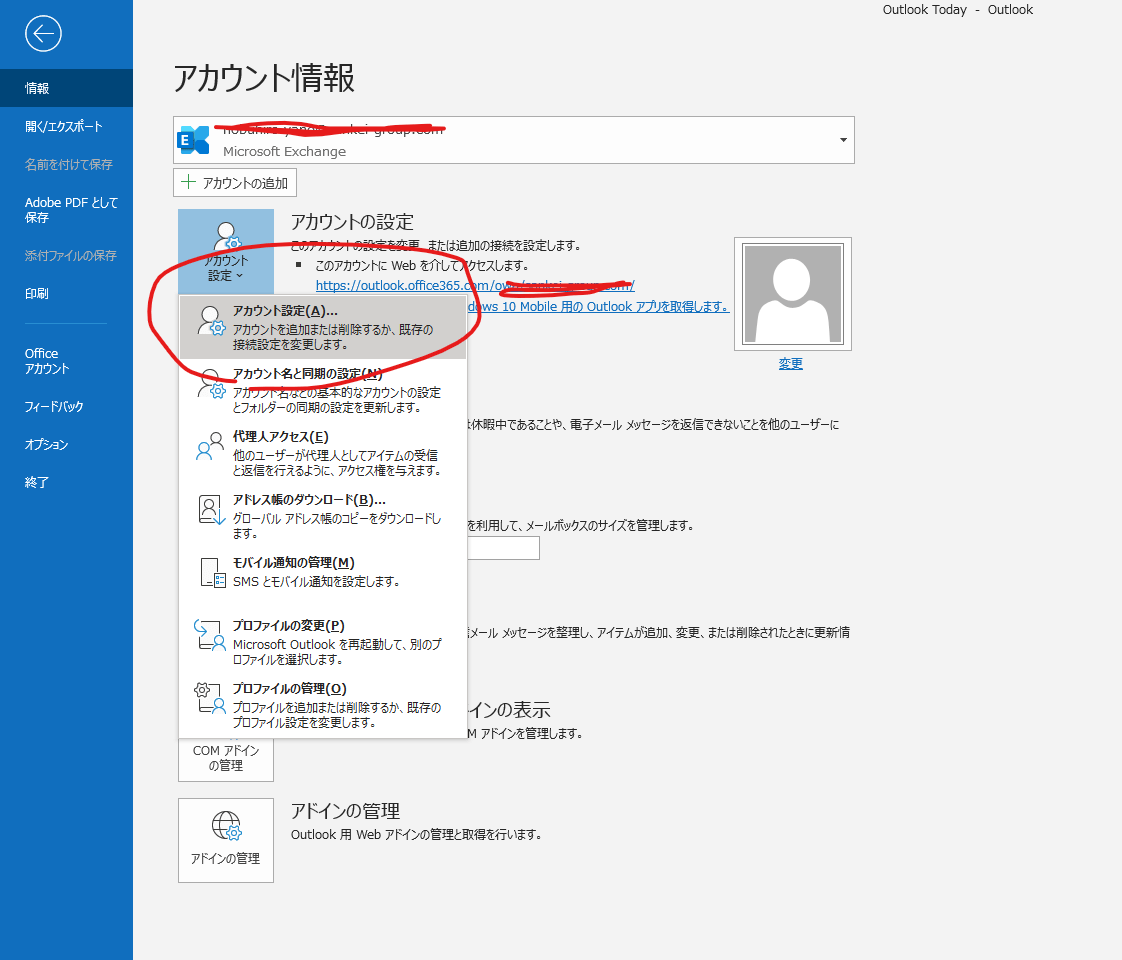The height and width of the screenshot is (960, 1122).
Task: Click the アドインの管理 button label
Action: 225,858
